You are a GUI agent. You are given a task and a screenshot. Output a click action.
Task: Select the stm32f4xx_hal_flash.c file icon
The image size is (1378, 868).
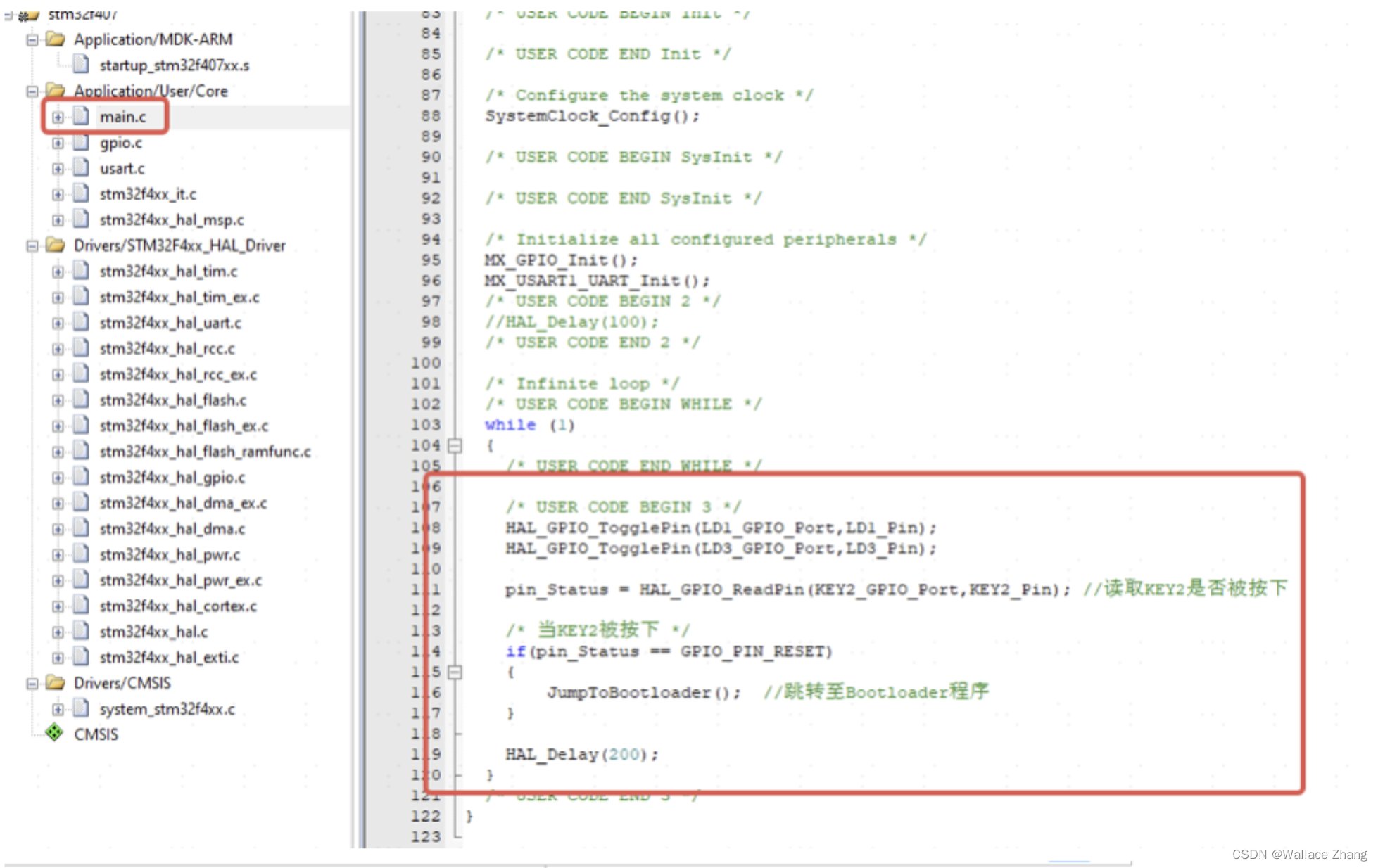coord(81,400)
